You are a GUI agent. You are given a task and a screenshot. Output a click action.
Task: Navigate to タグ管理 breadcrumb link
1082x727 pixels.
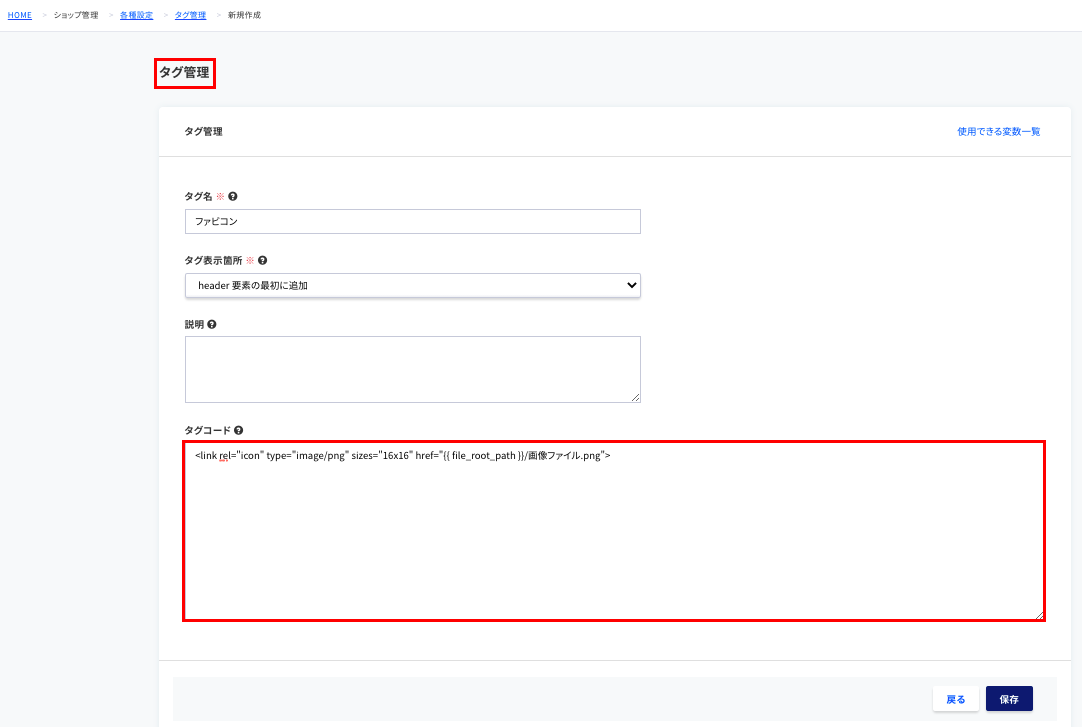point(190,15)
